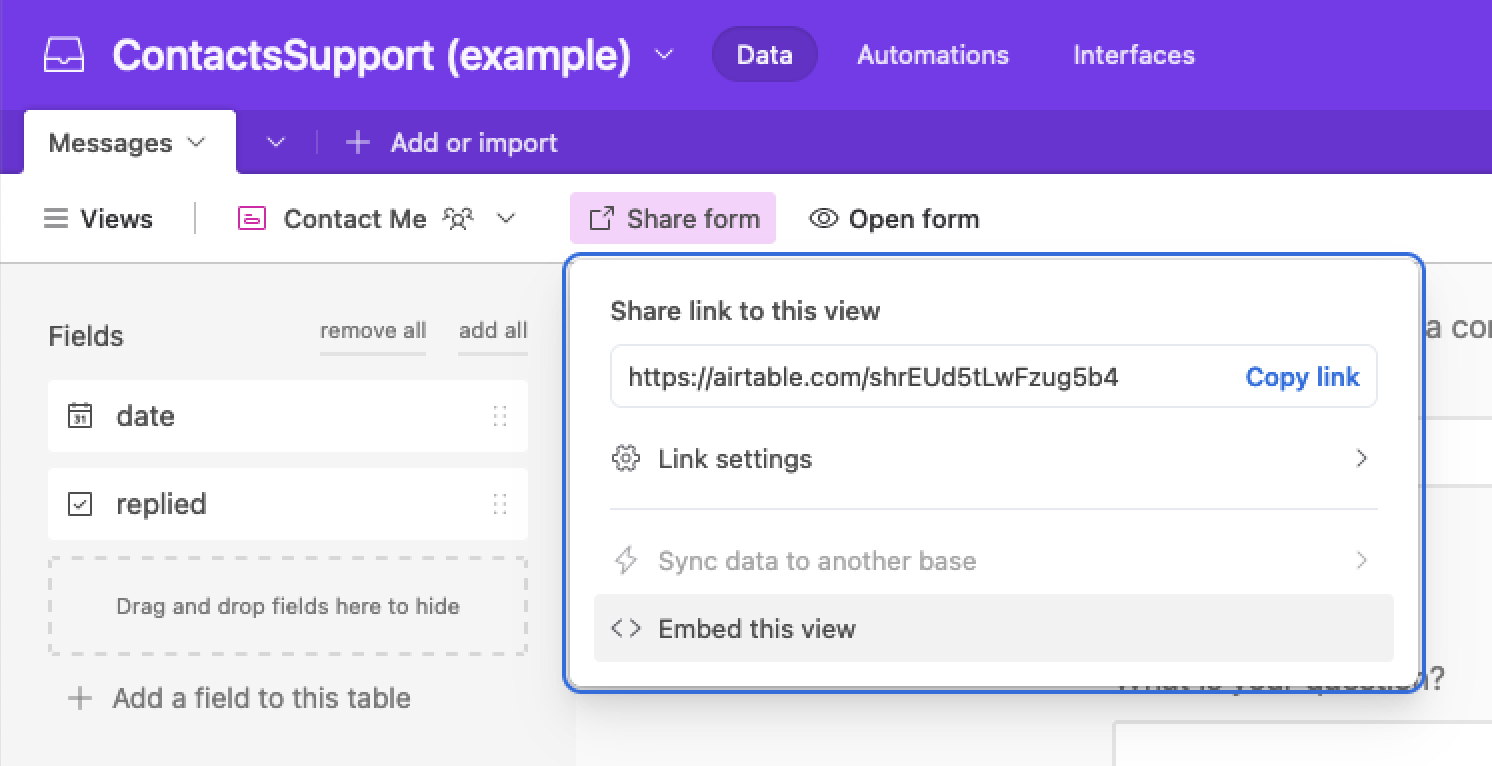Click the Copy link button
Viewport: 1492px width, 766px height.
tap(1302, 377)
